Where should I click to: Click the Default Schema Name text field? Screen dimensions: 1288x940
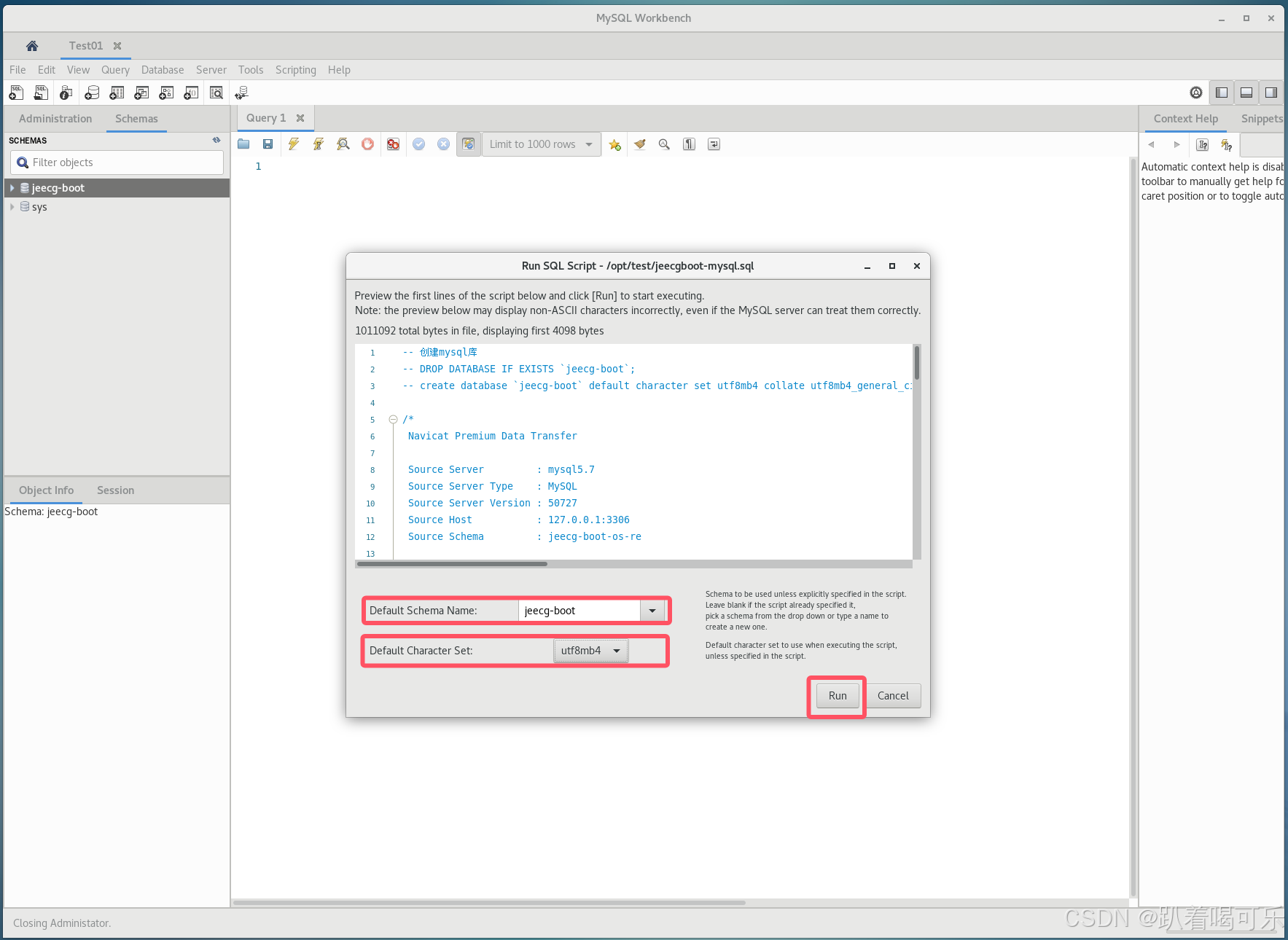click(579, 611)
